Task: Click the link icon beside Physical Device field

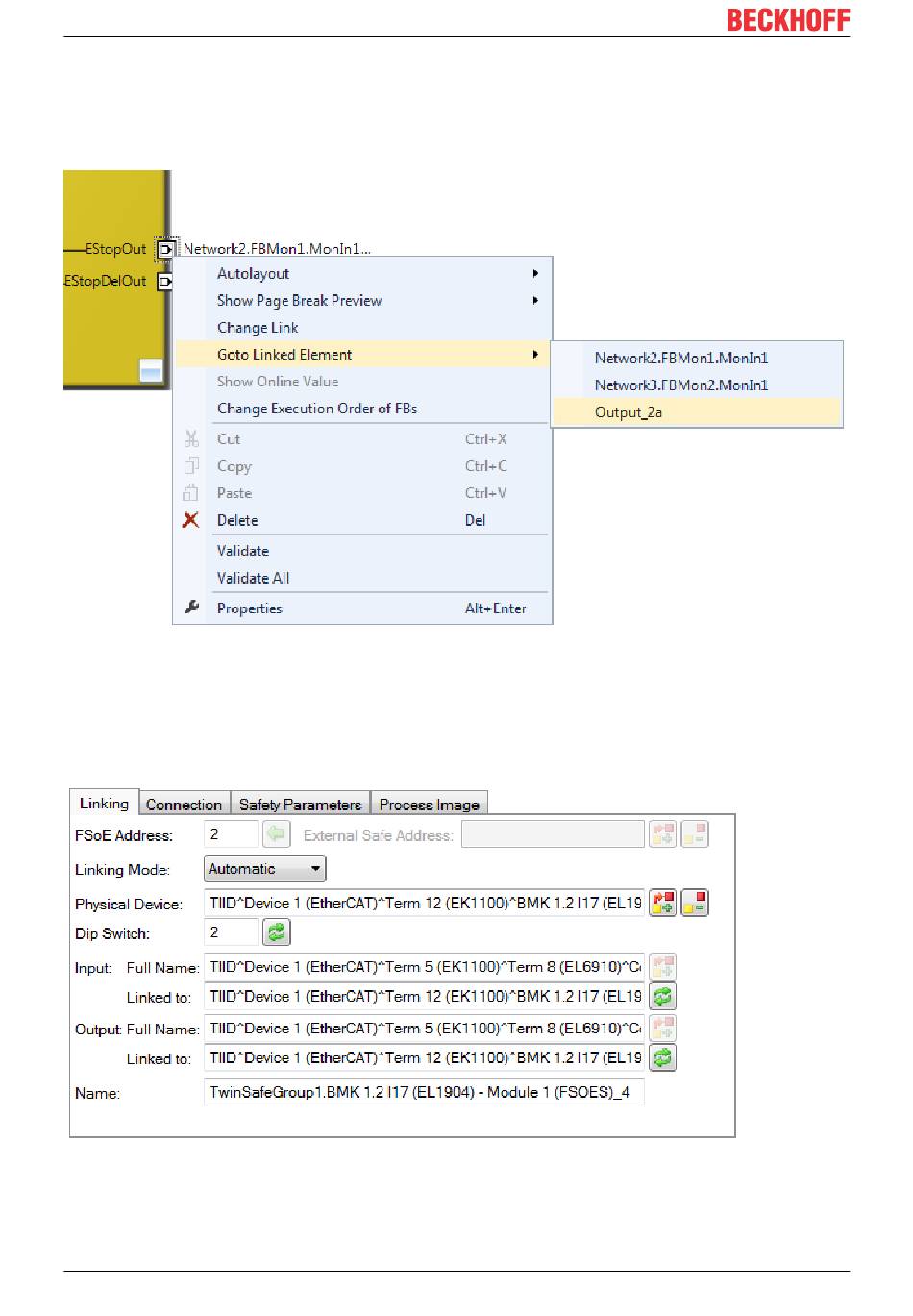Action: pyautogui.click(x=663, y=903)
